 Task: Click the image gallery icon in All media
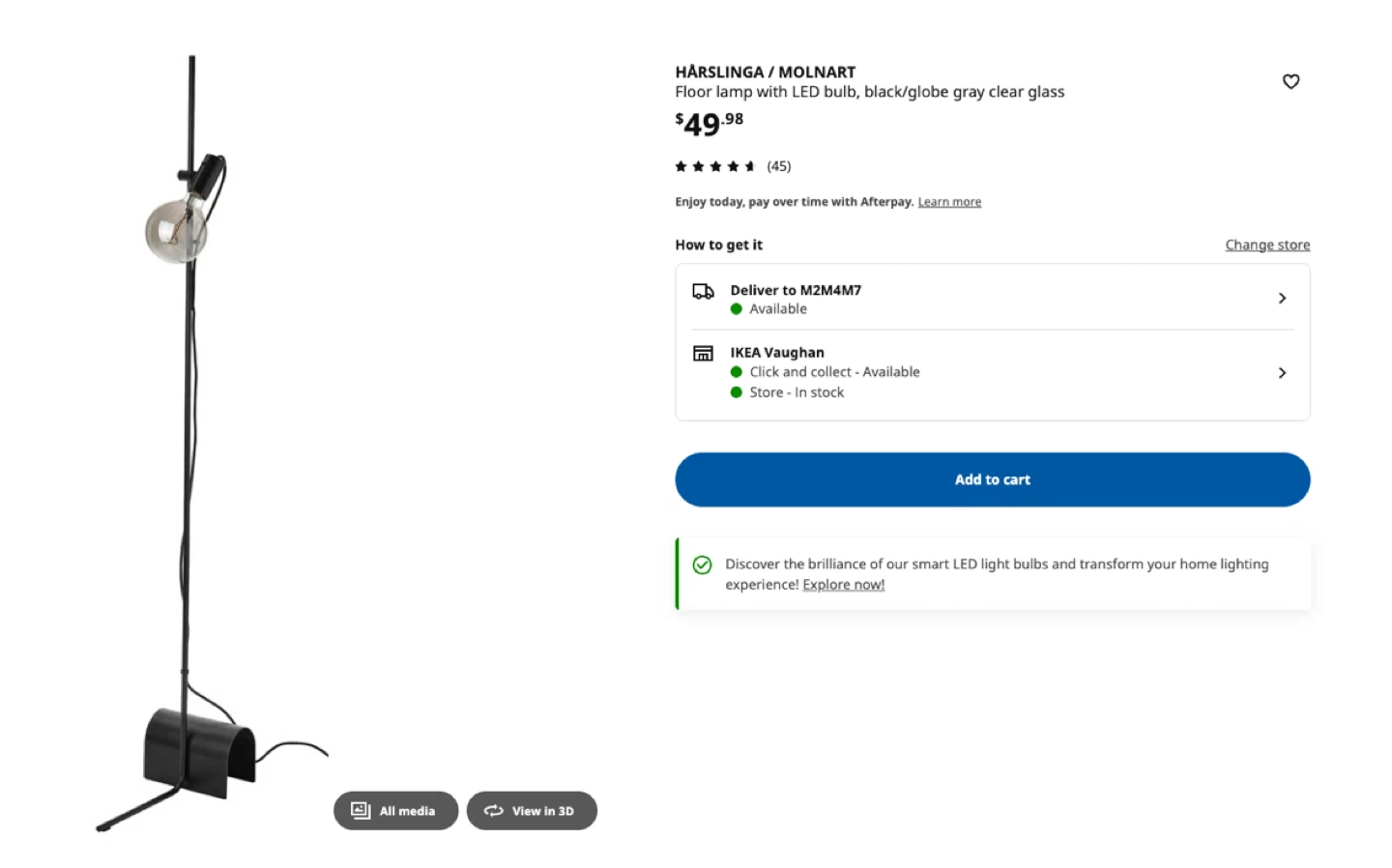[361, 811]
